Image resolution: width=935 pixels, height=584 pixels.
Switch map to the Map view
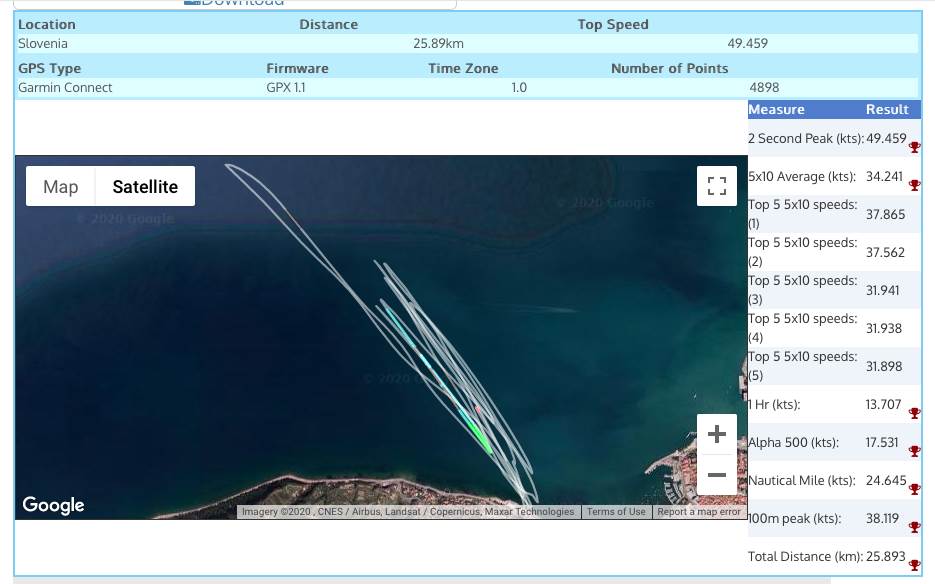tap(61, 187)
